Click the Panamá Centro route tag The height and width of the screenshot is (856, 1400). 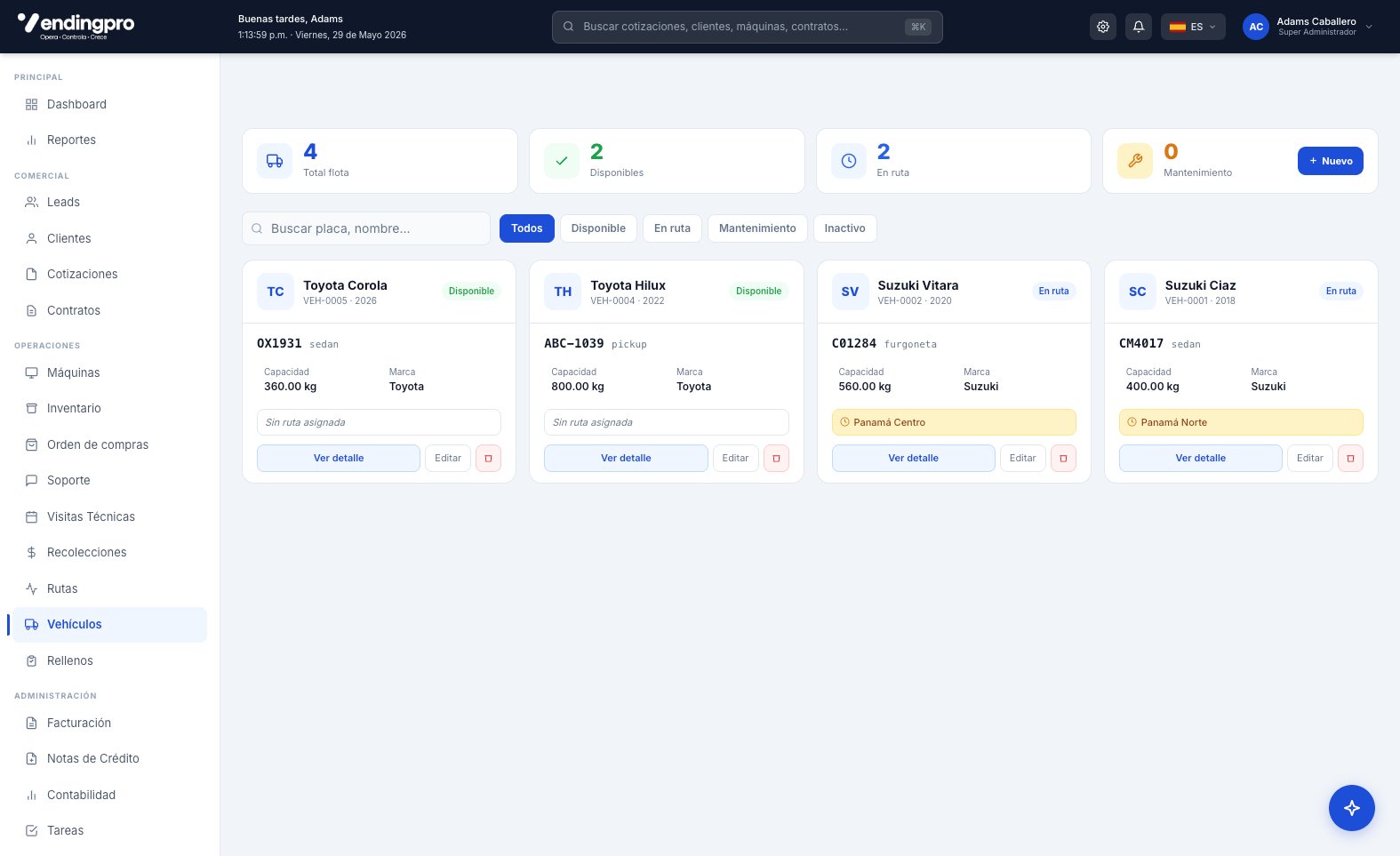click(954, 422)
